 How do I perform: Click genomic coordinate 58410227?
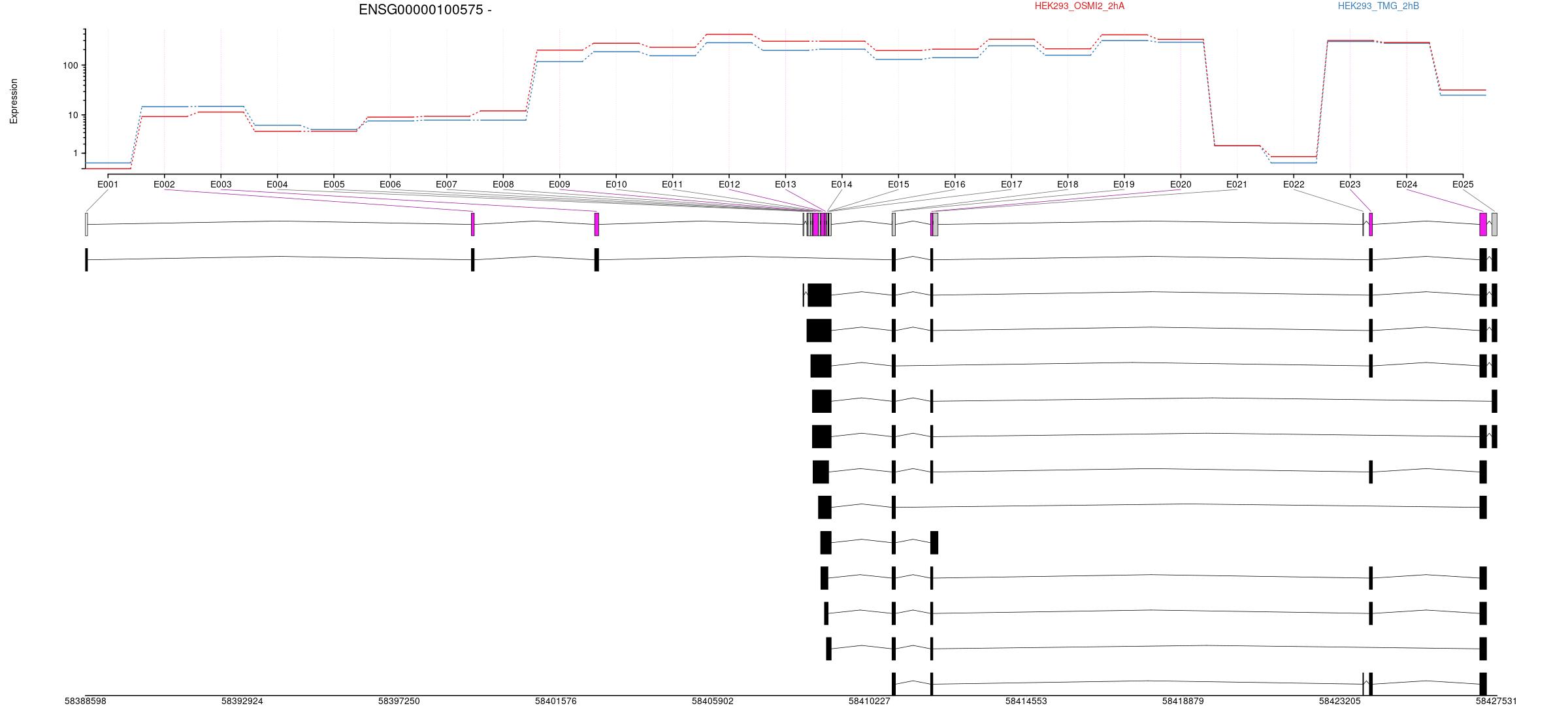pos(870,701)
